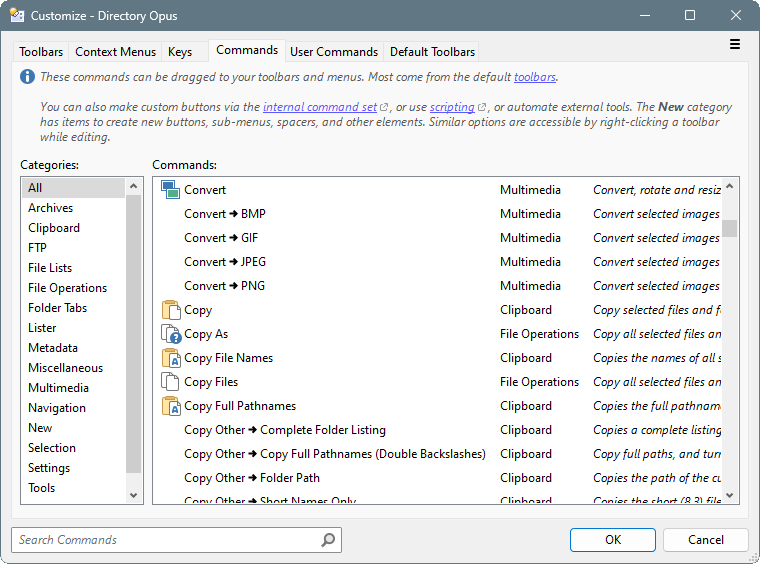Image resolution: width=760 pixels, height=564 pixels.
Task: Select the All category
Action: point(73,188)
